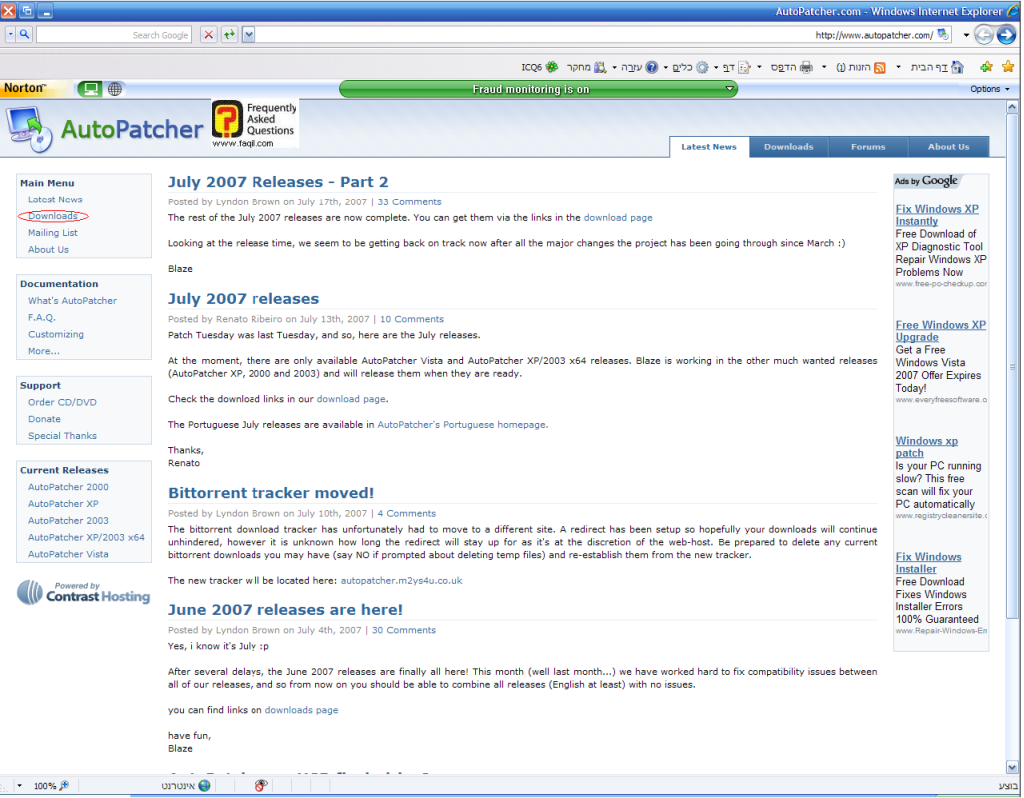1024x798 pixels.
Task: Click the page vertical scrollbar down arrow
Action: point(1012,767)
